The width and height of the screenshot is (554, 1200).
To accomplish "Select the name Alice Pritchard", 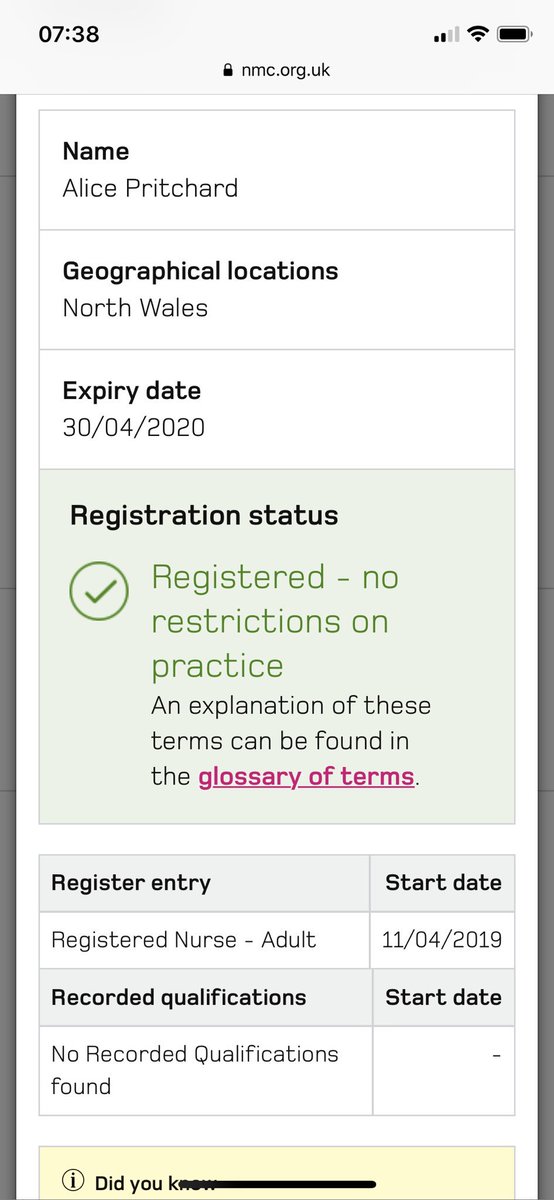I will (x=150, y=188).
